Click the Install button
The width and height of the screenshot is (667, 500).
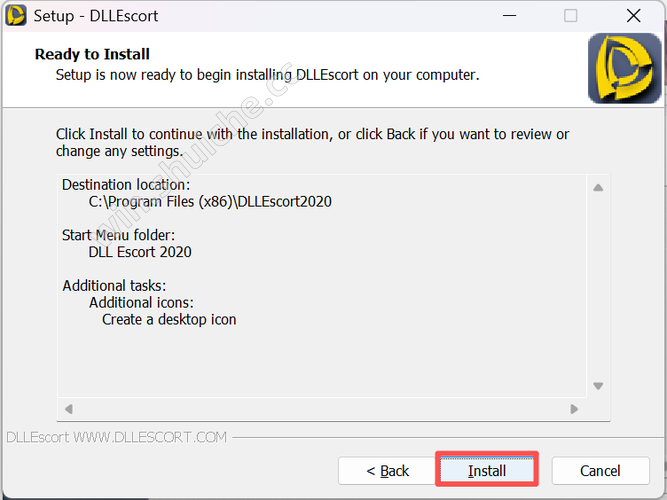(x=487, y=471)
